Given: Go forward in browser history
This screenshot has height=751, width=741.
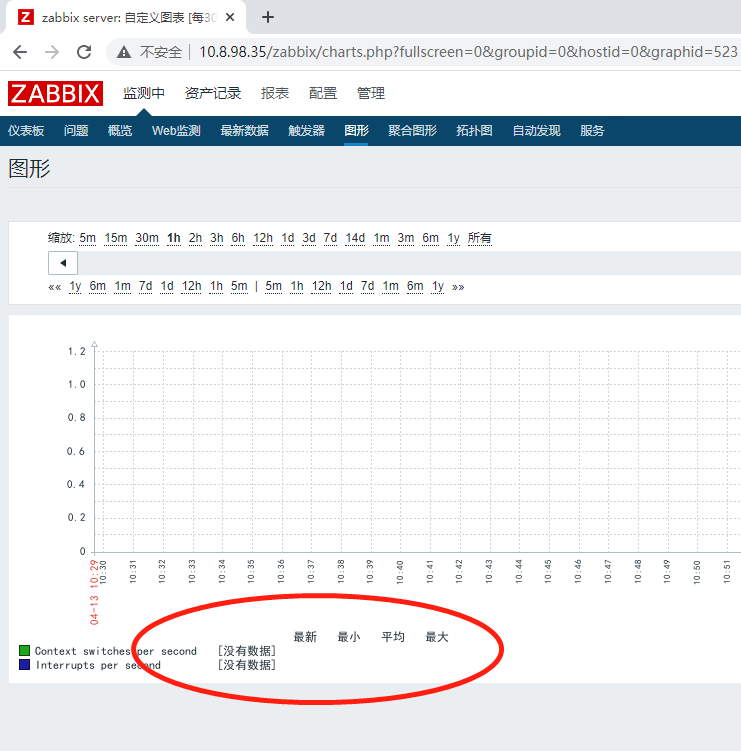Looking at the screenshot, I should click(52, 52).
